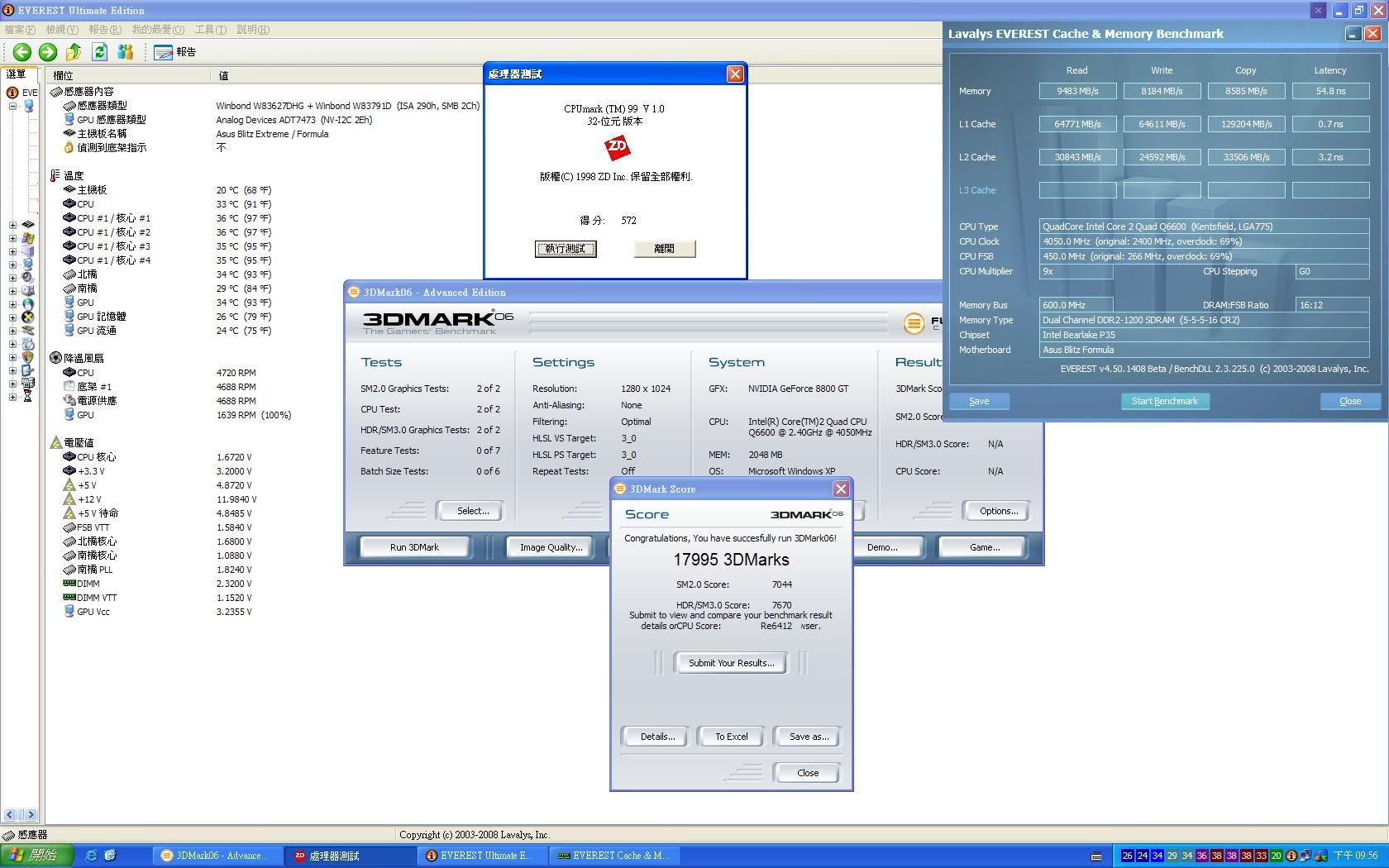Screen dimensions: 1389x868
Task: Click 離開 exit button in CPUmark dialog
Action: pos(665,249)
